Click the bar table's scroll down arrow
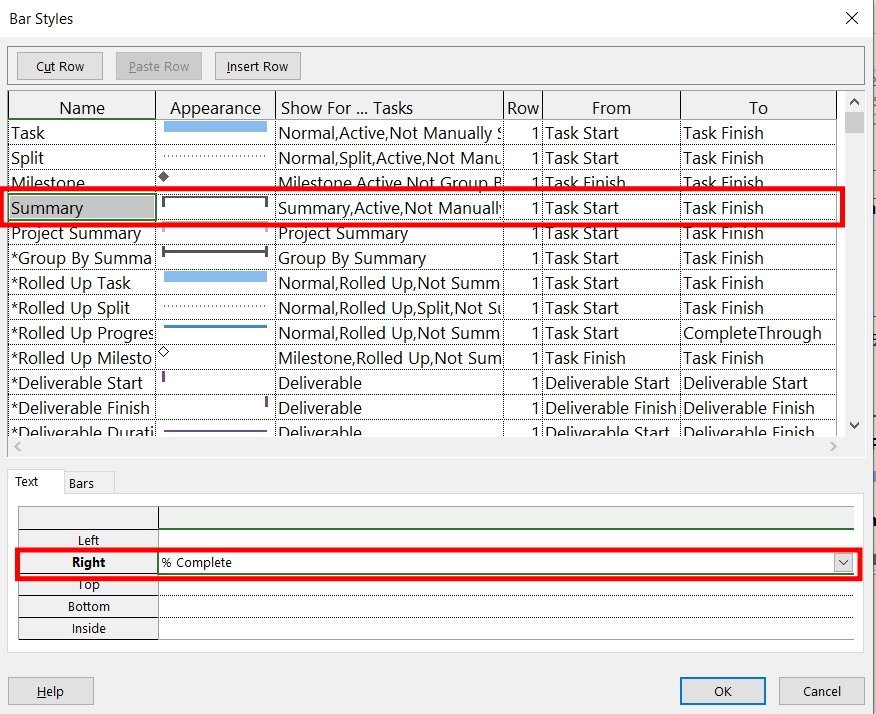Screen dimensions: 876x714 (854, 425)
